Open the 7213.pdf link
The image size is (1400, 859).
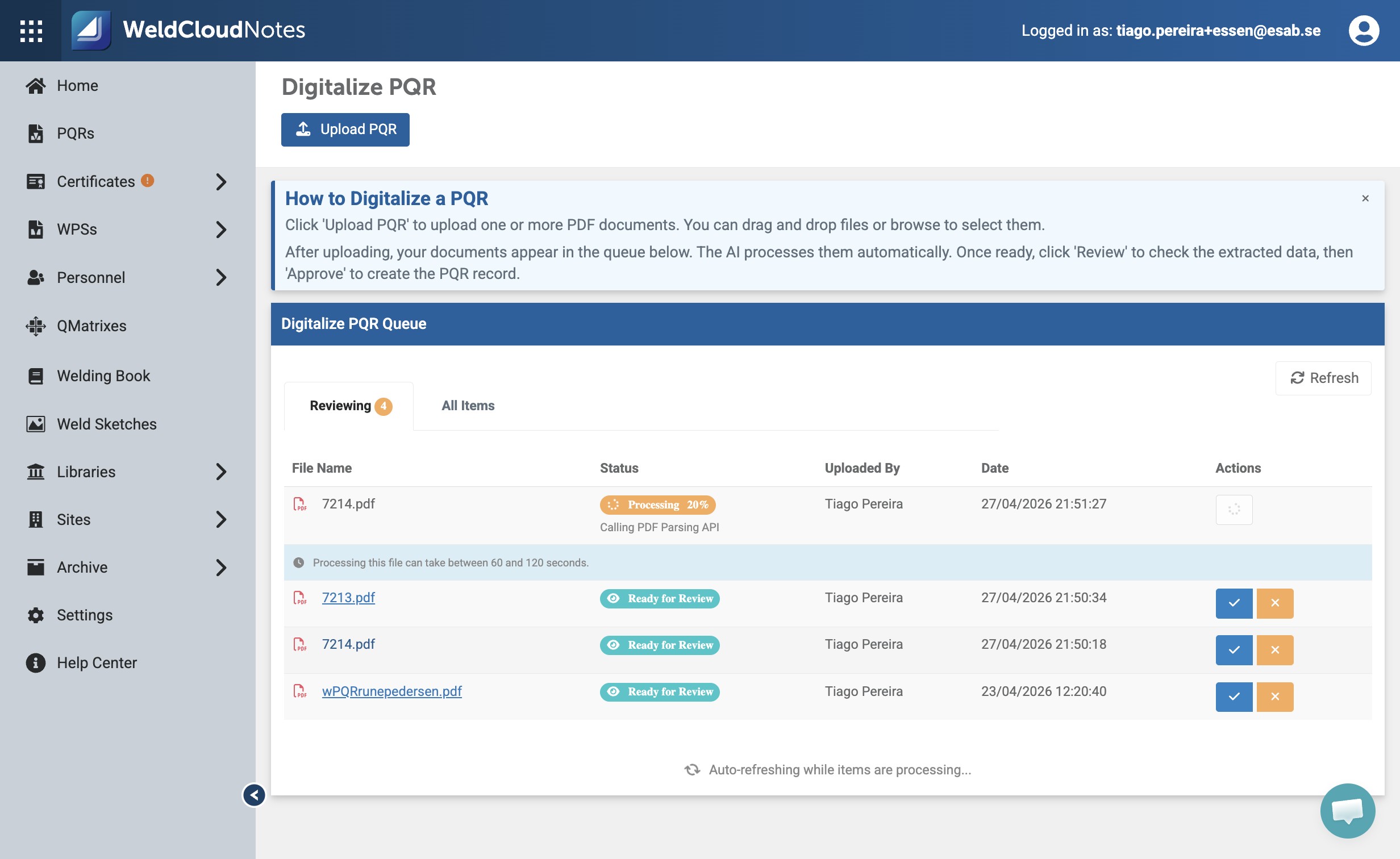[x=348, y=598]
